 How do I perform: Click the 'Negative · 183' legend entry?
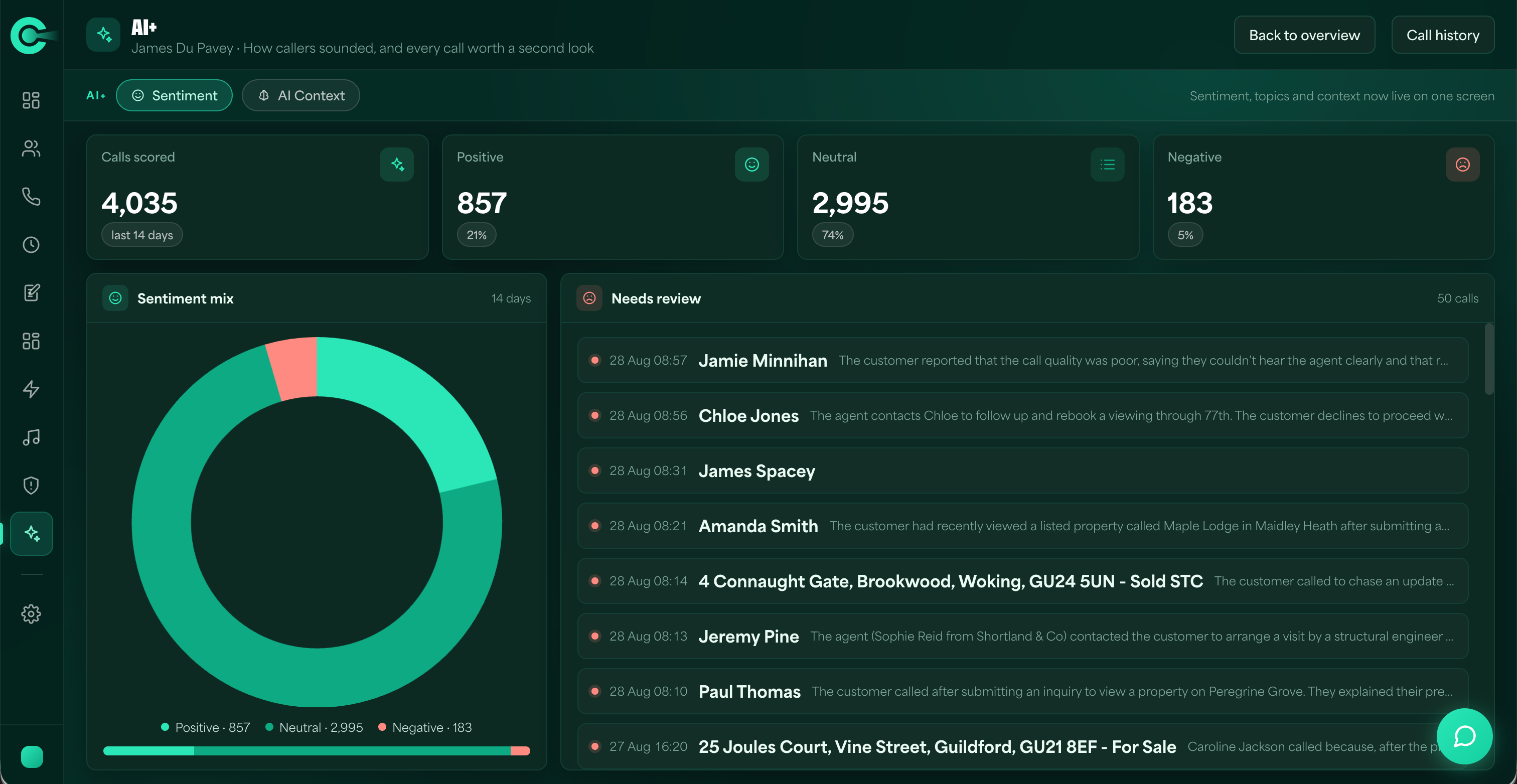(424, 727)
